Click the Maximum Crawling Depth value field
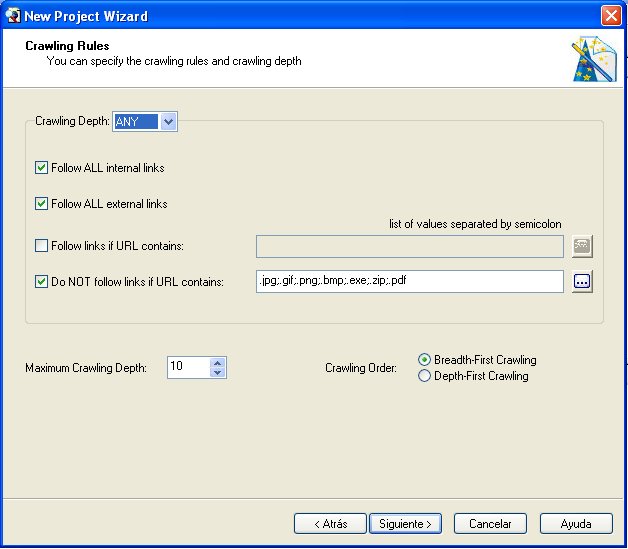Image resolution: width=628 pixels, height=549 pixels. click(188, 367)
